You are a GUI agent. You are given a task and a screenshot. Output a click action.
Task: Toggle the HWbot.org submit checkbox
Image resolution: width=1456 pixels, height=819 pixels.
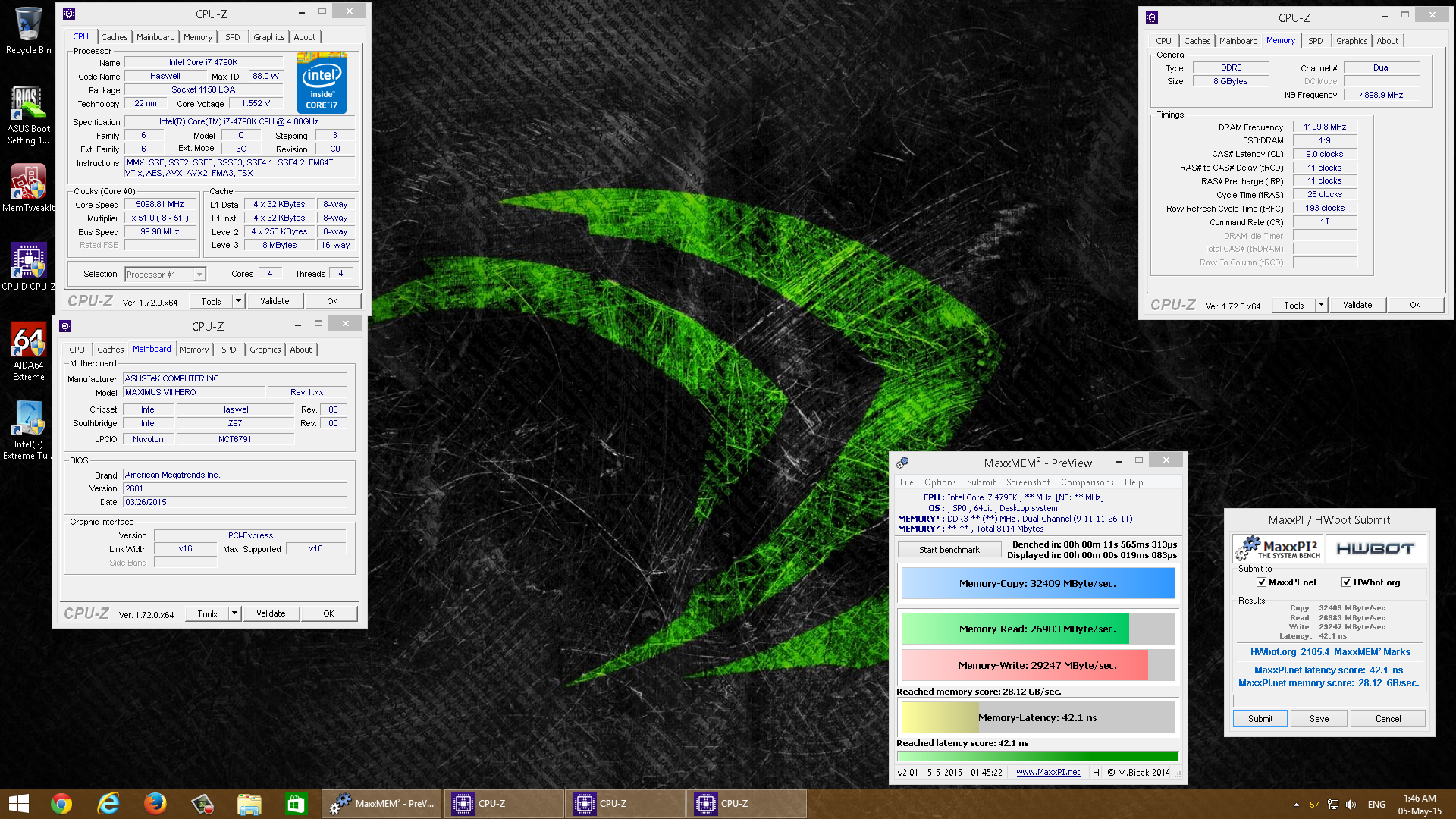click(x=1346, y=582)
